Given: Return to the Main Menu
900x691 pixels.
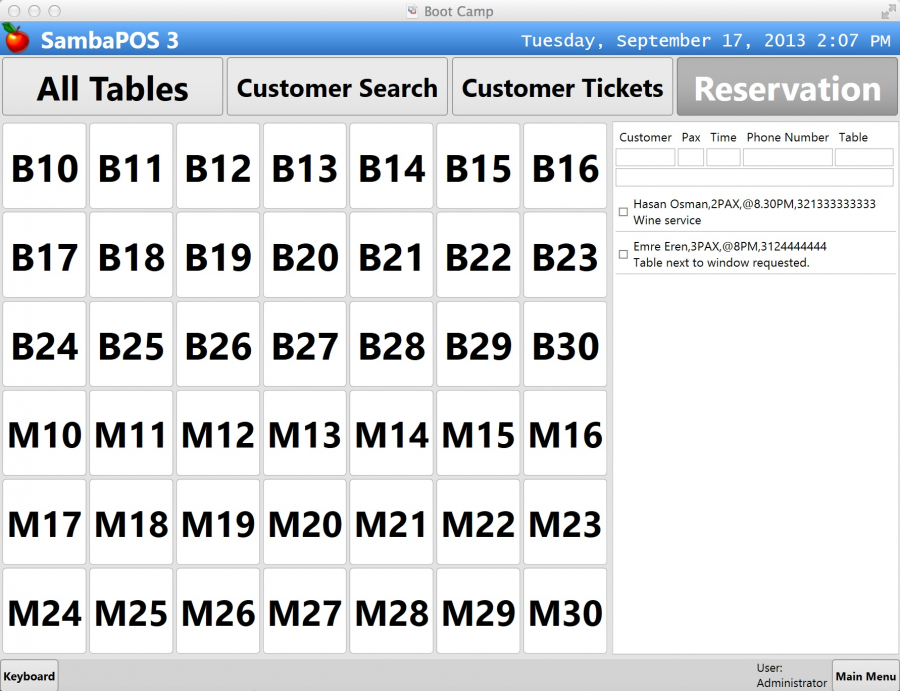Looking at the screenshot, I should [865, 676].
